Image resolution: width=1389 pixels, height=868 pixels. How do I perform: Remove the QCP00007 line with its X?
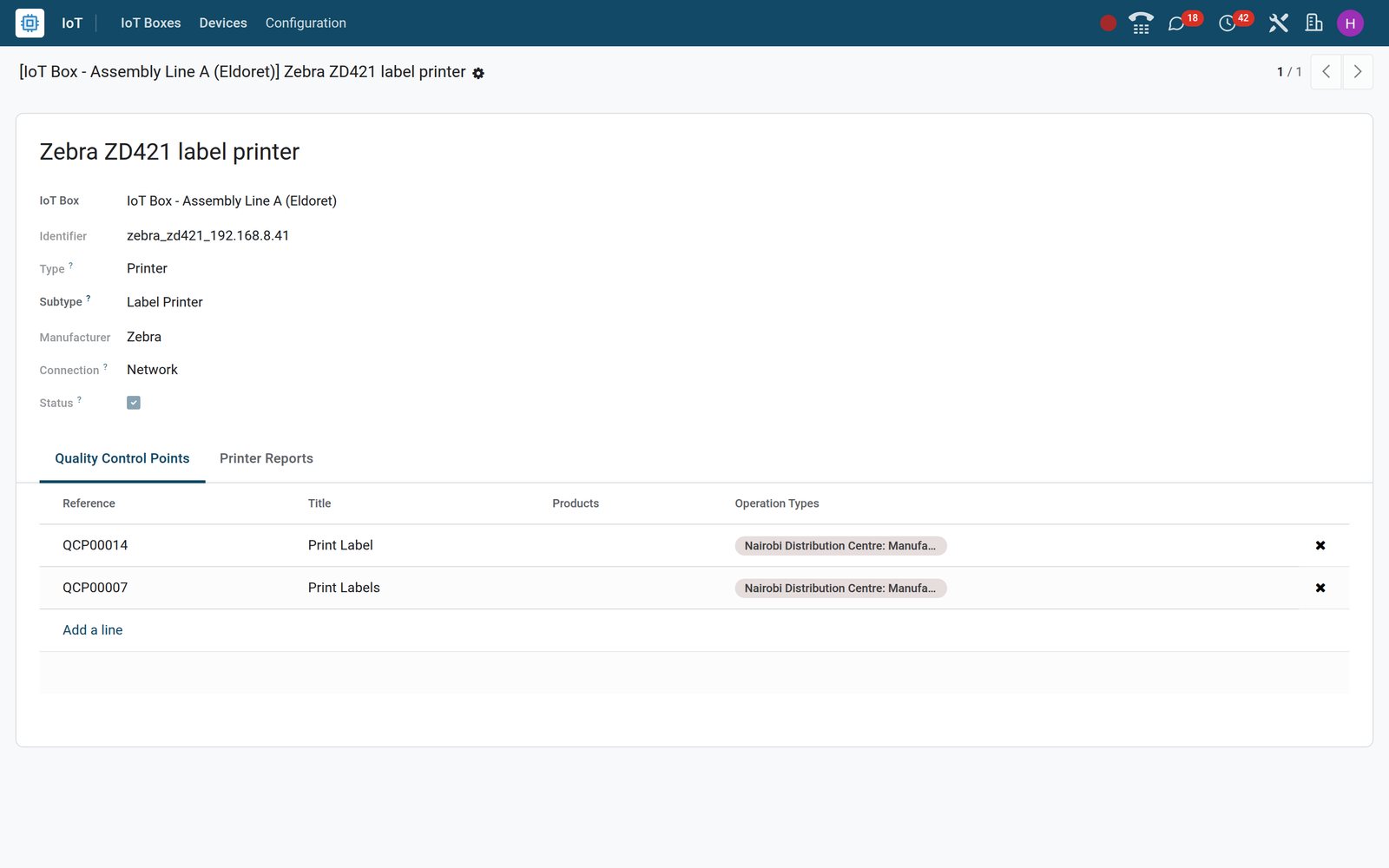1320,588
